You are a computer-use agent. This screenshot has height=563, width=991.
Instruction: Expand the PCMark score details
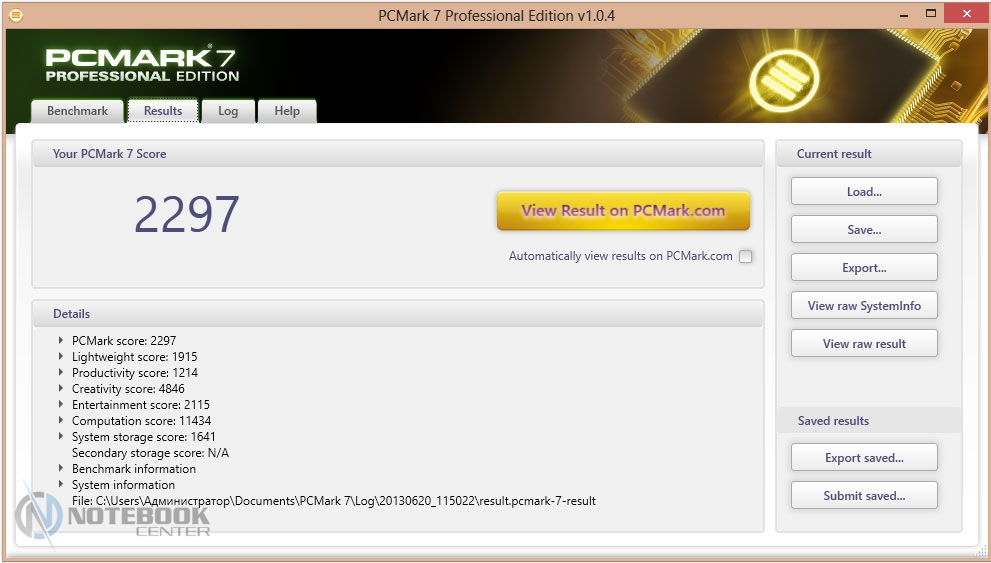pyautogui.click(x=62, y=341)
